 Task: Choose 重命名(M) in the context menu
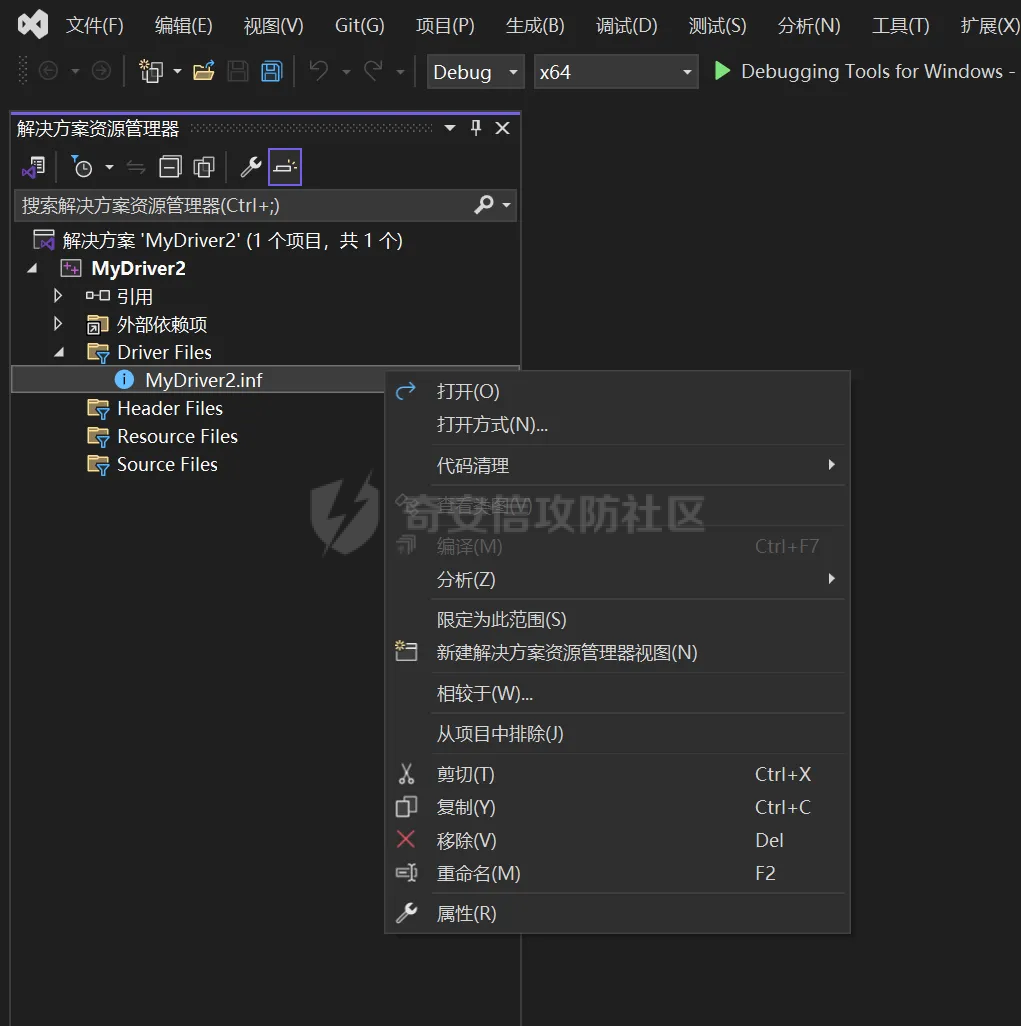pyautogui.click(x=617, y=874)
